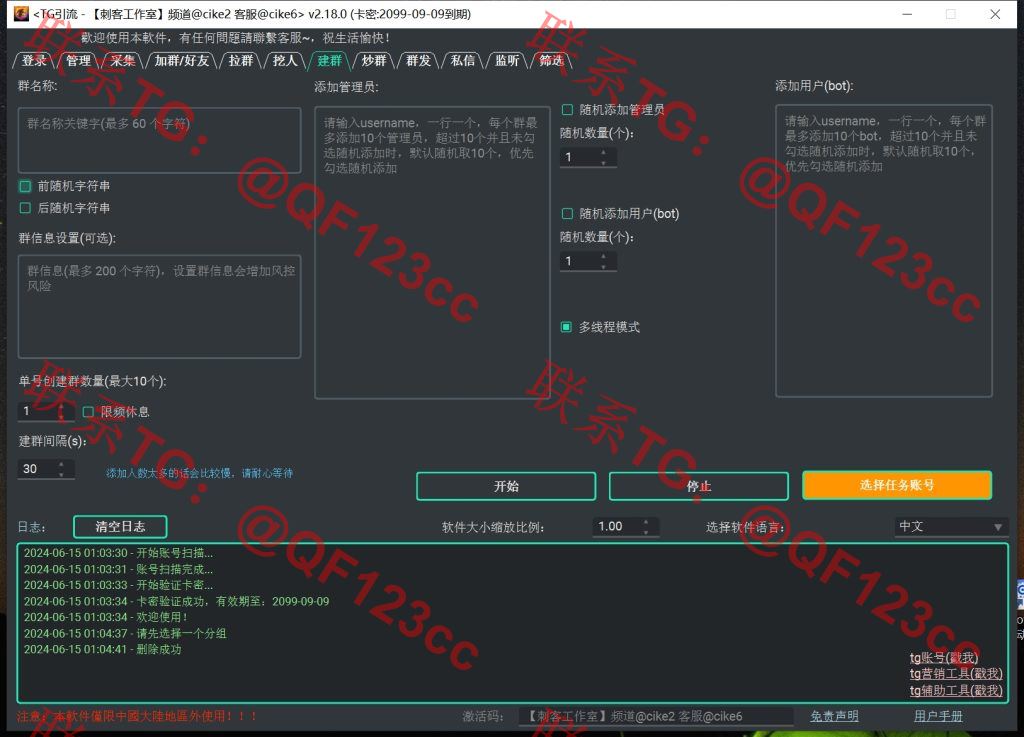Click log line 删除成功
The height and width of the screenshot is (737, 1024).
(103, 650)
